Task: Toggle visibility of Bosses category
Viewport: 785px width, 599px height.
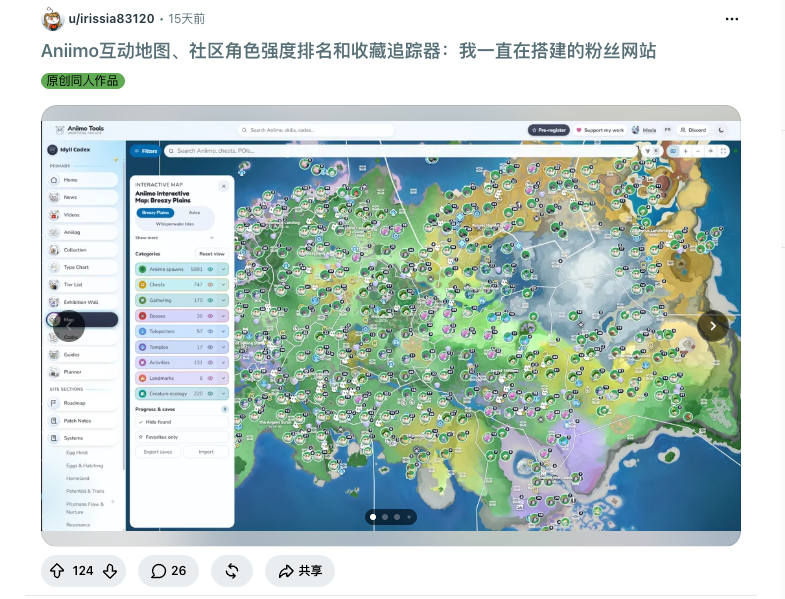Action: tap(211, 316)
